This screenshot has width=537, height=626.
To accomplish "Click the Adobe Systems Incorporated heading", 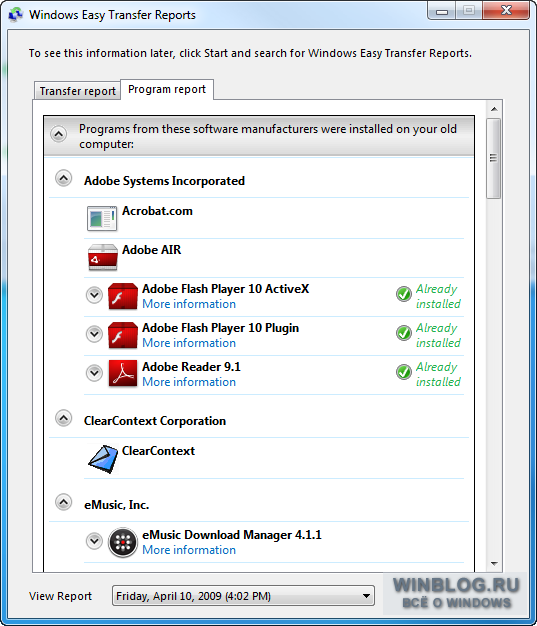I will pos(164,181).
